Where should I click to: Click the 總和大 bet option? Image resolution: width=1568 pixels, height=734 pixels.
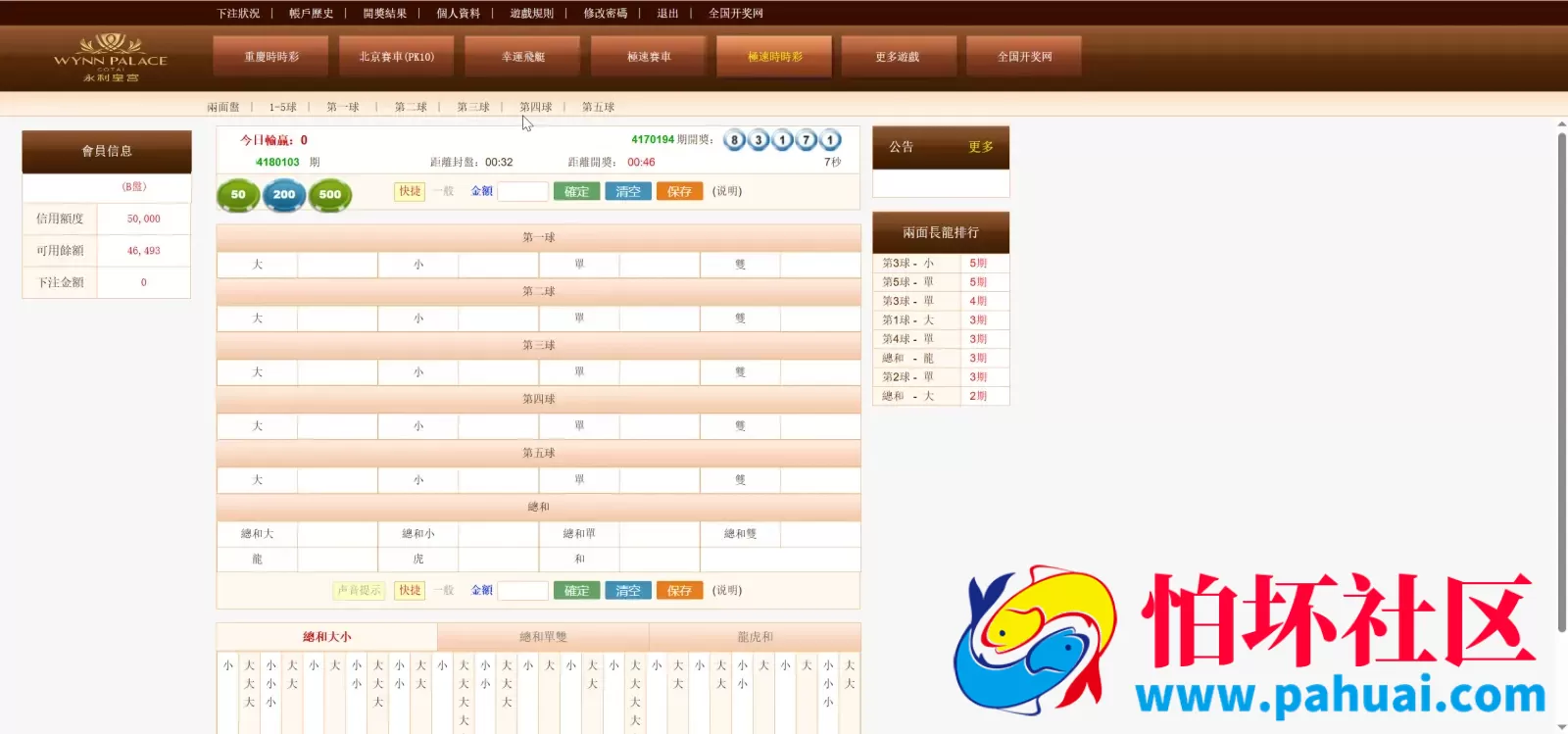click(257, 534)
